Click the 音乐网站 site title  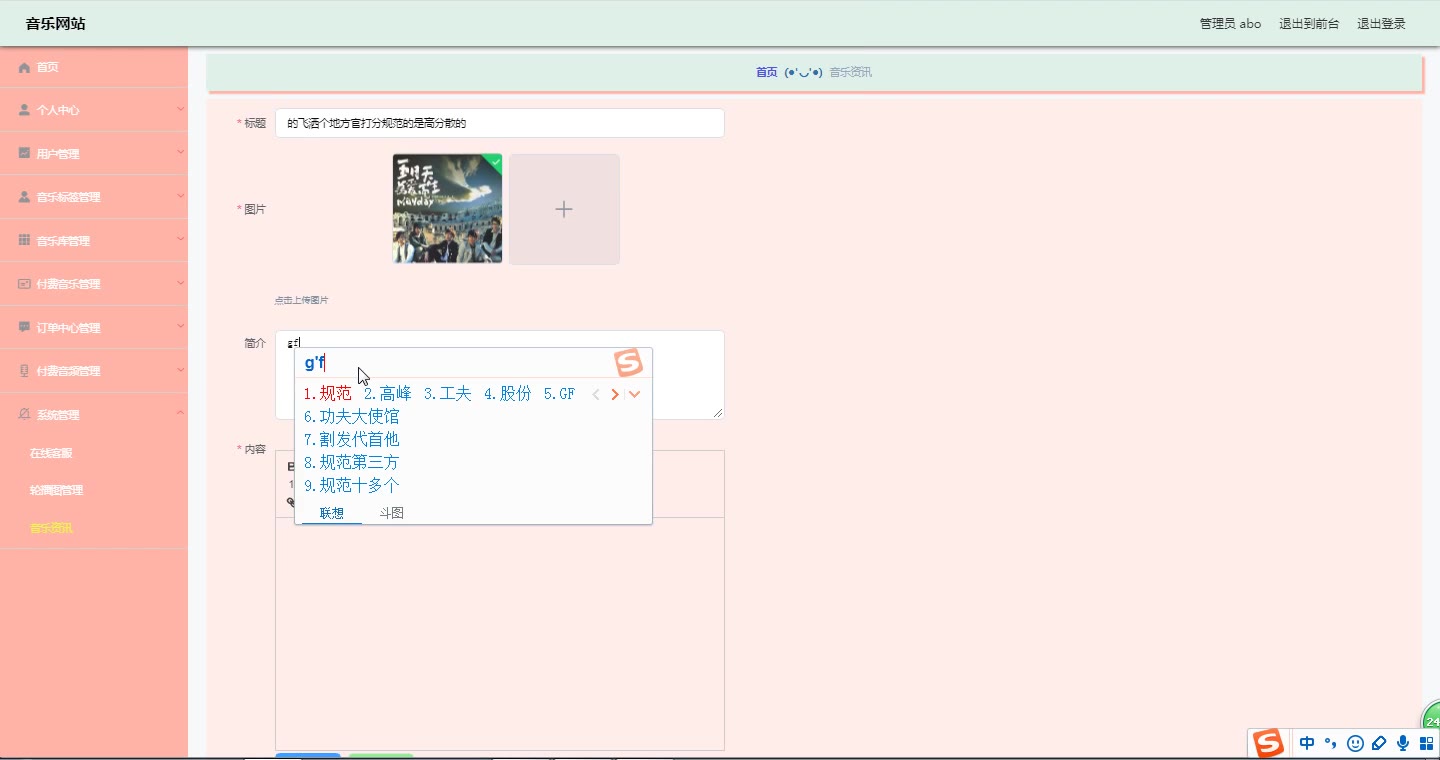pyautogui.click(x=56, y=23)
